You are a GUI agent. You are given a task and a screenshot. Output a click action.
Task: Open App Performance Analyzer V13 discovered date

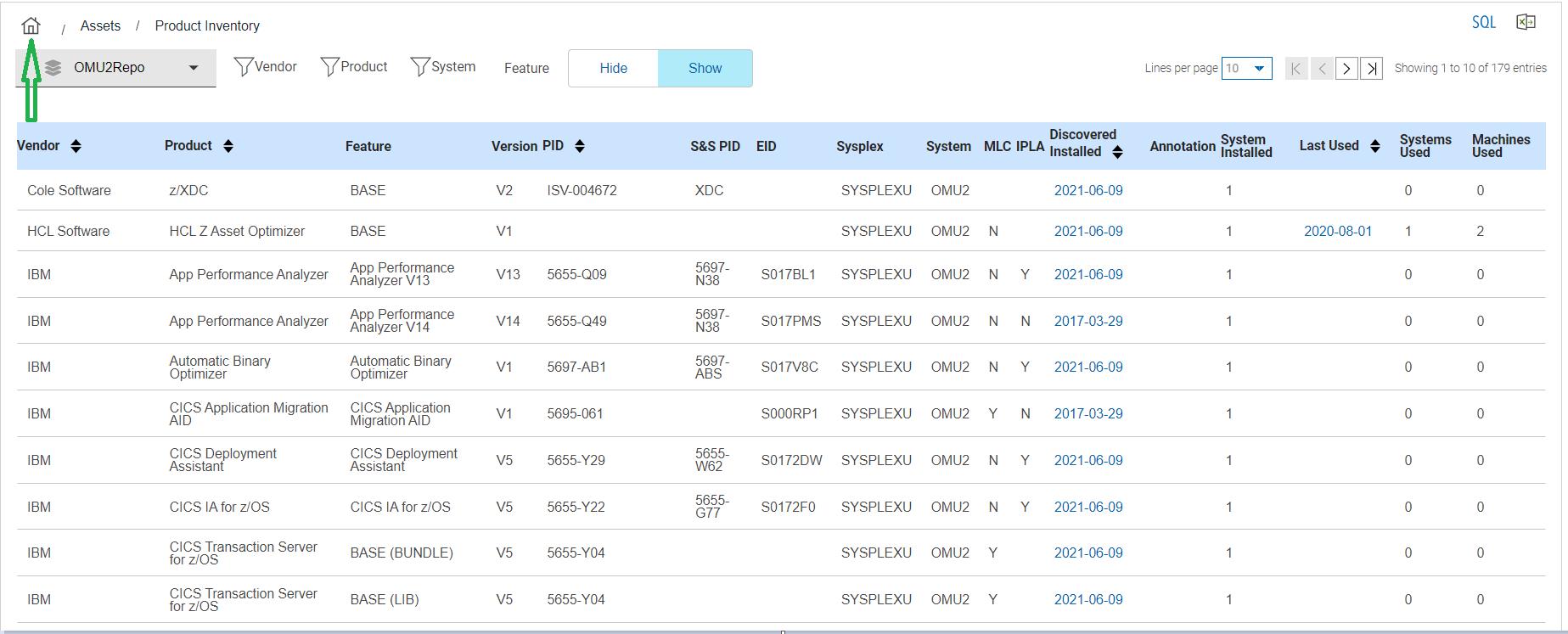click(x=1088, y=274)
